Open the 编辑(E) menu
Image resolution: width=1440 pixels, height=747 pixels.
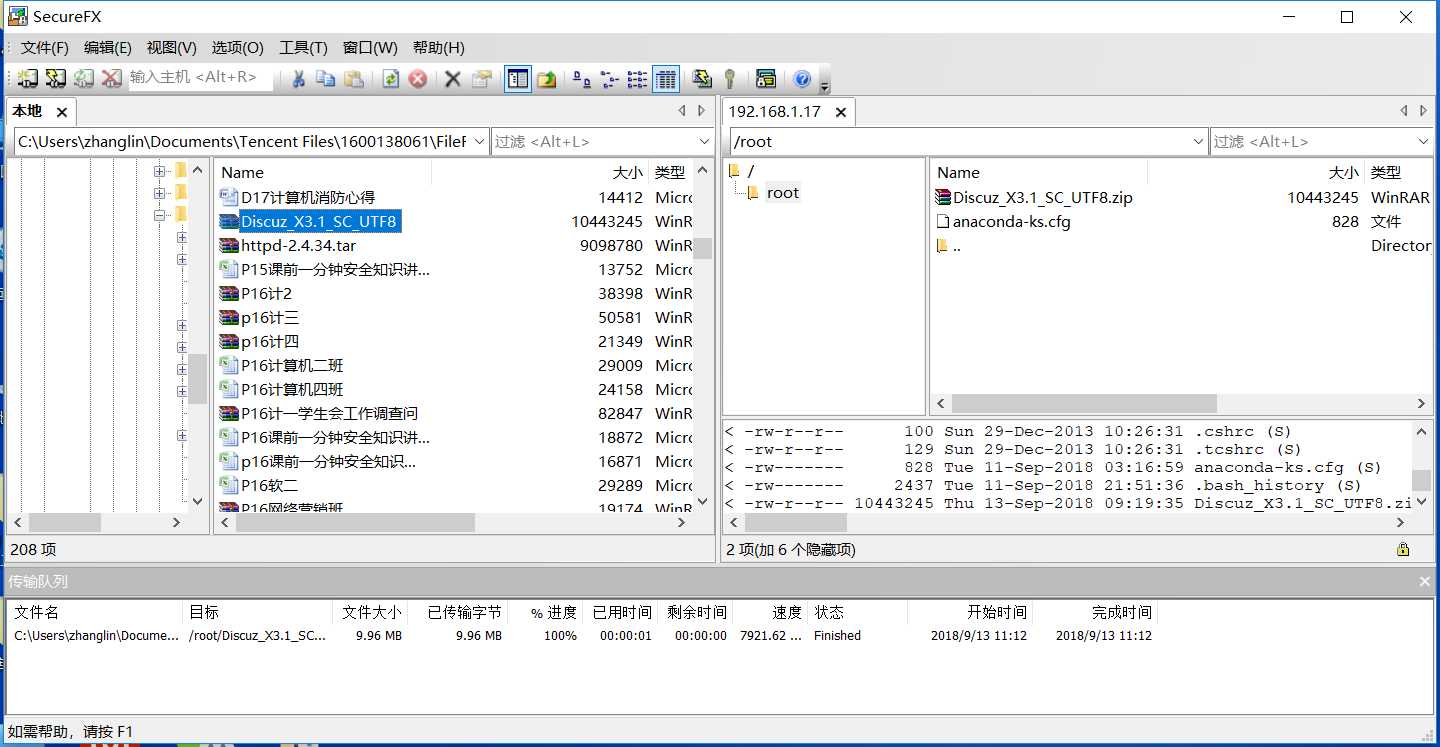coord(108,47)
